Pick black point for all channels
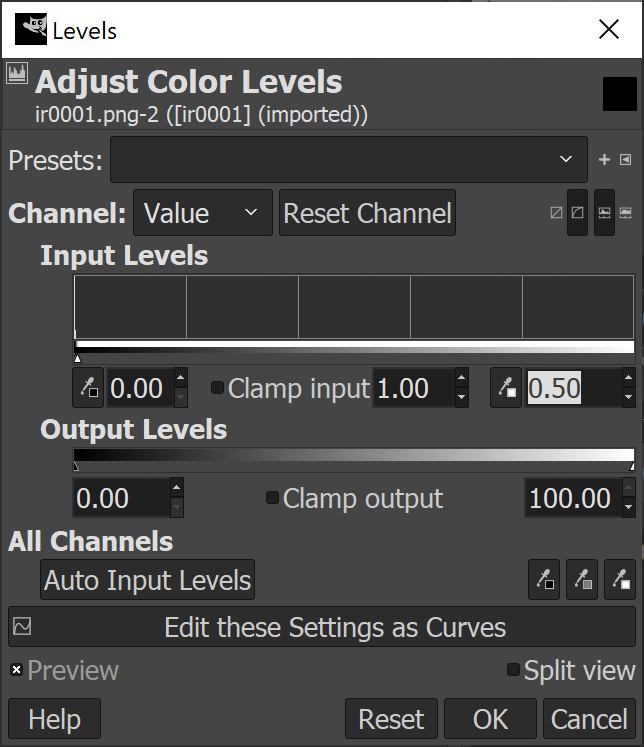 click(544, 580)
